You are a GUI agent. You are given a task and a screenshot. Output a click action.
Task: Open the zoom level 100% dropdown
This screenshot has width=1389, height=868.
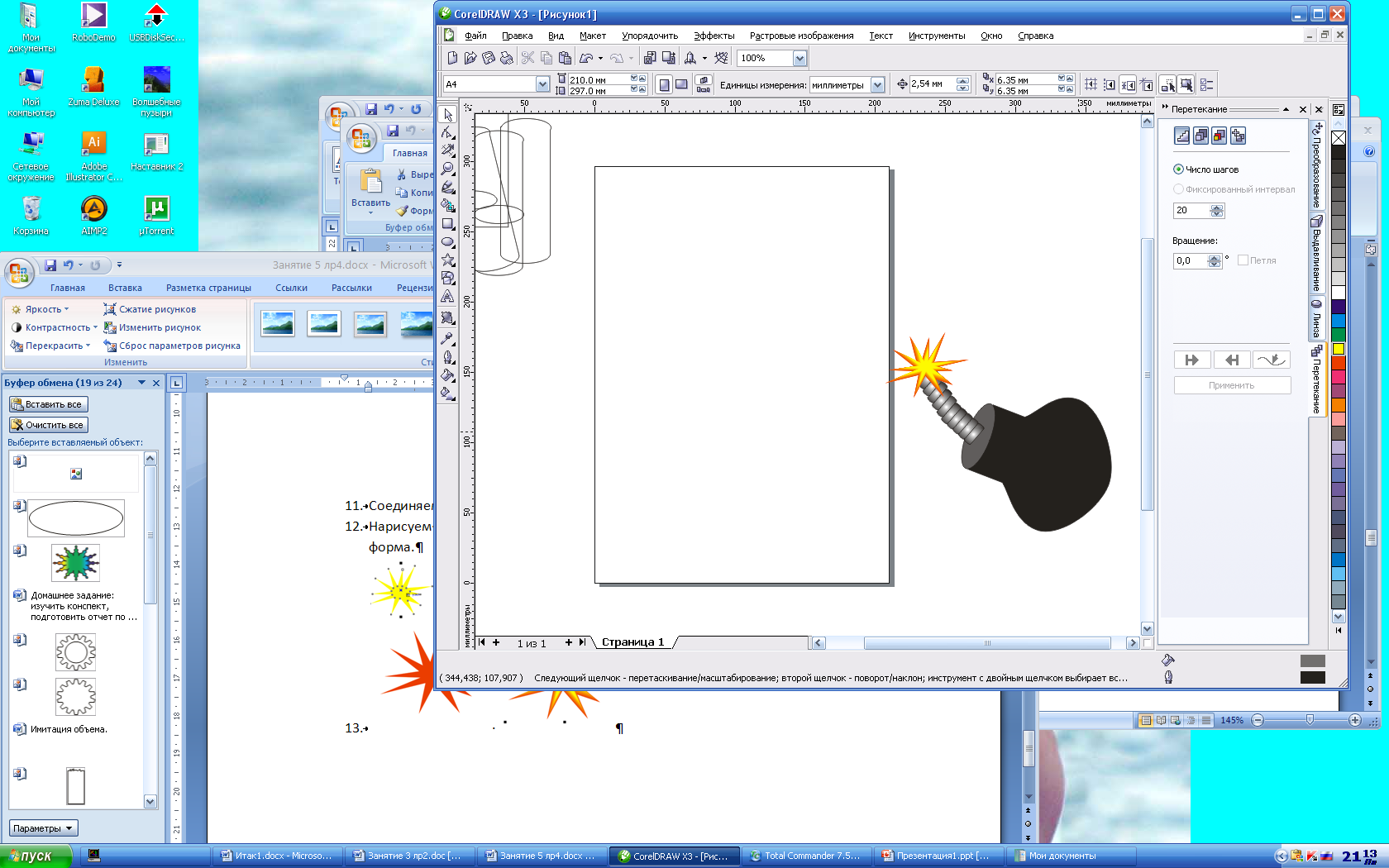point(800,58)
